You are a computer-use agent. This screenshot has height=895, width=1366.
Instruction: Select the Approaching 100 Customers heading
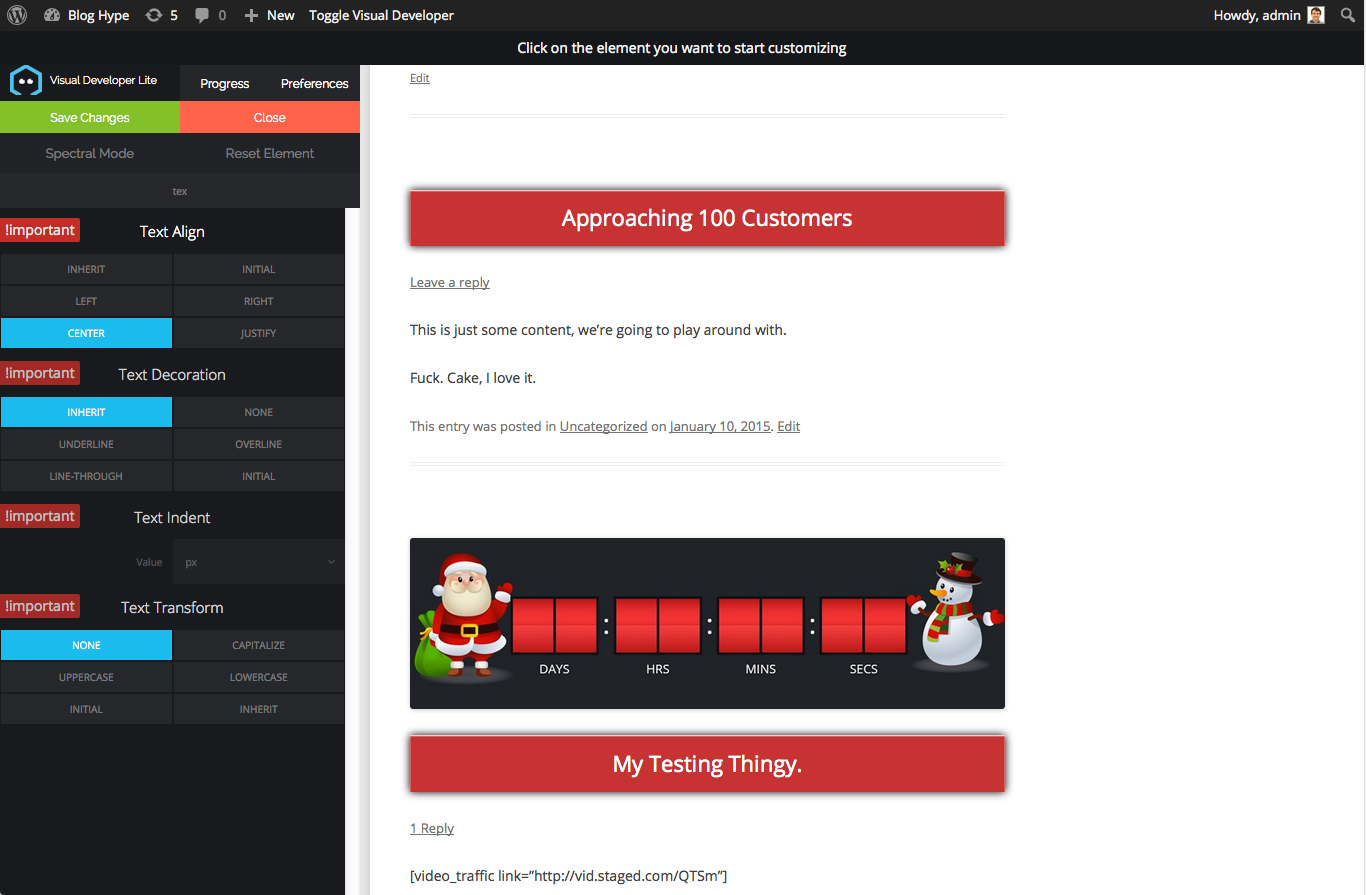point(707,218)
